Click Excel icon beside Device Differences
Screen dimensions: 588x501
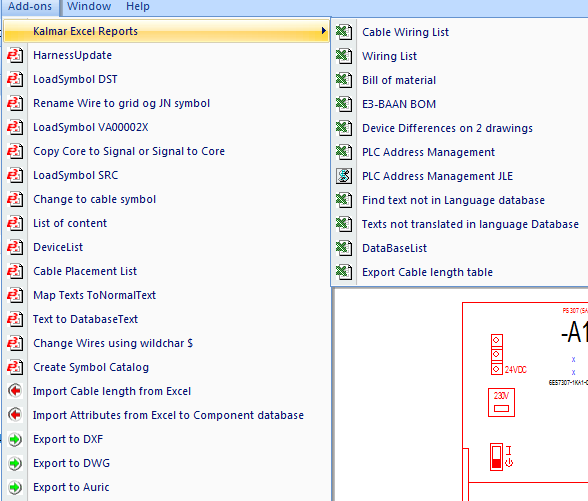344,128
